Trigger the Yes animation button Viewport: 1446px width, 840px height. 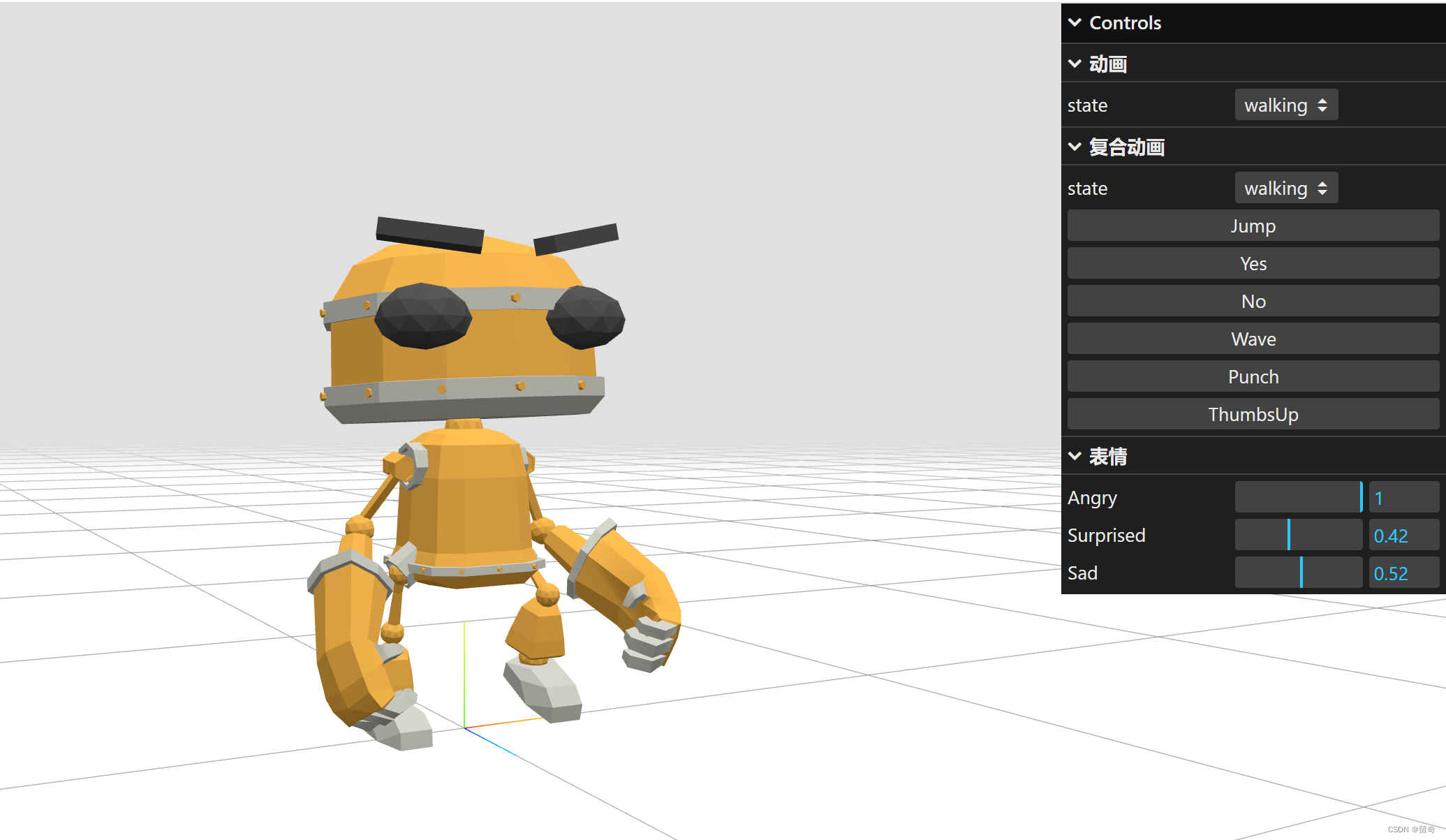[x=1253, y=264]
